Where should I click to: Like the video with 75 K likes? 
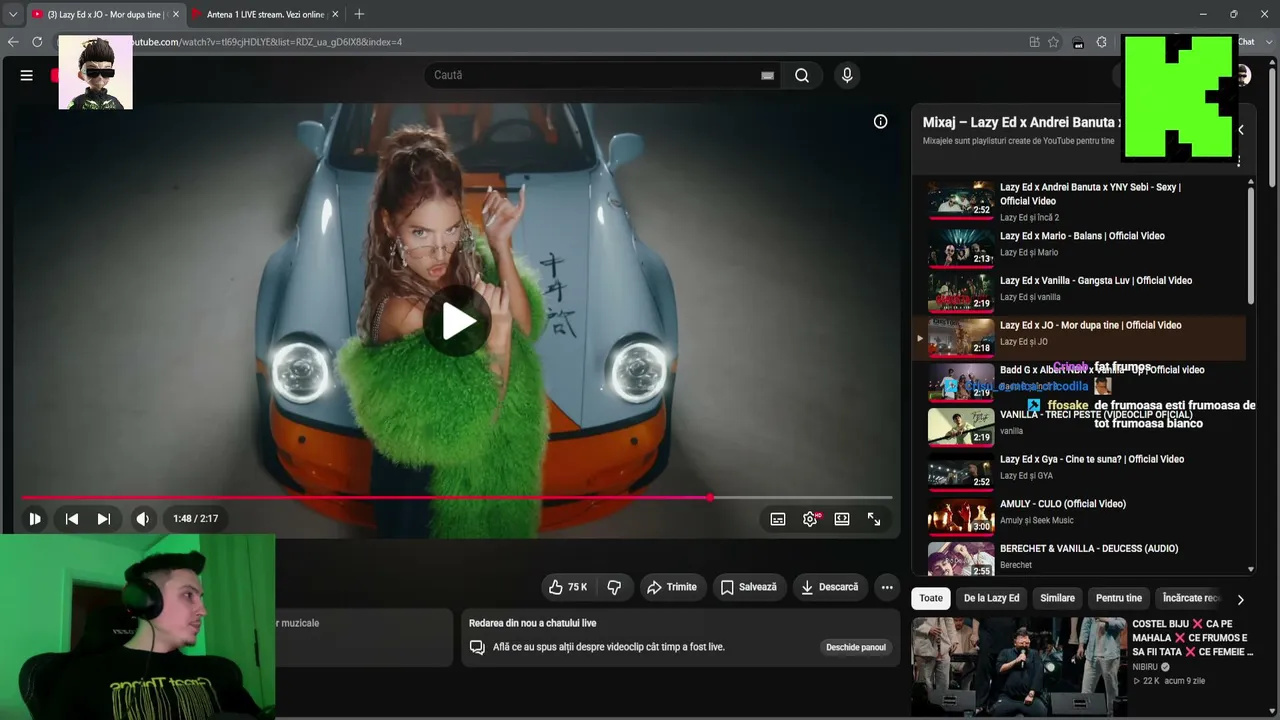(567, 587)
